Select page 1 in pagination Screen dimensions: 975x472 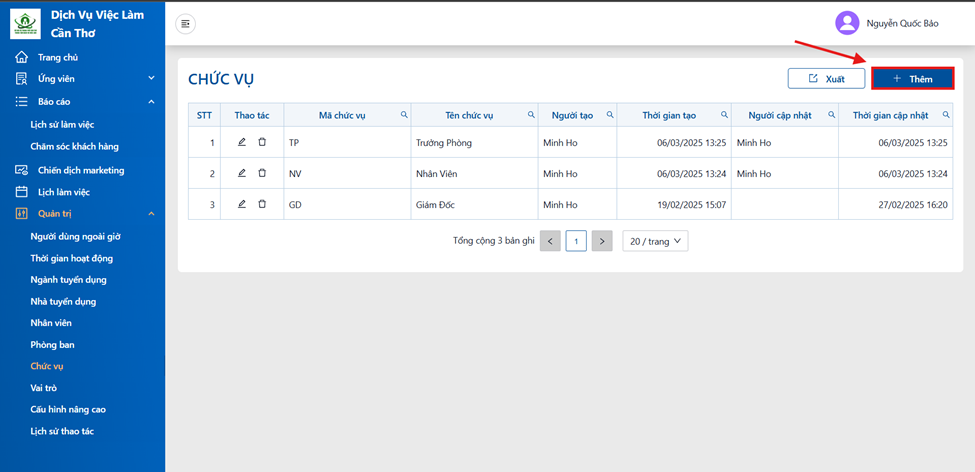click(576, 241)
